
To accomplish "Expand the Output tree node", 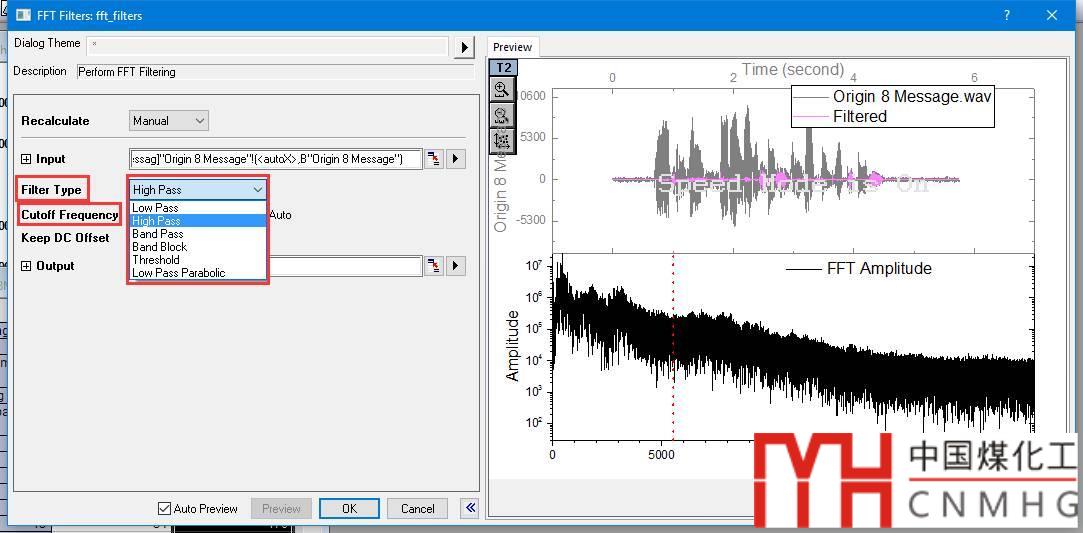I will [x=26, y=266].
